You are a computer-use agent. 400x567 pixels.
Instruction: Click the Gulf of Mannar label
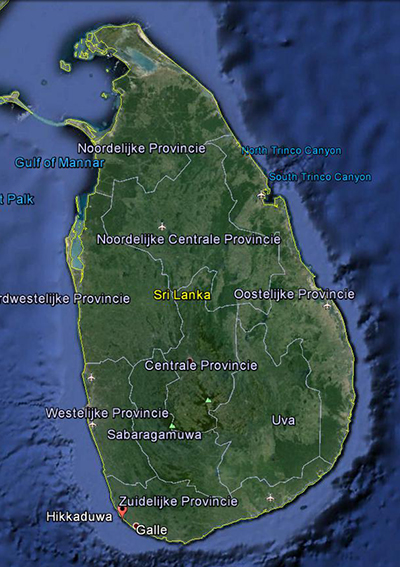[x=60, y=163]
